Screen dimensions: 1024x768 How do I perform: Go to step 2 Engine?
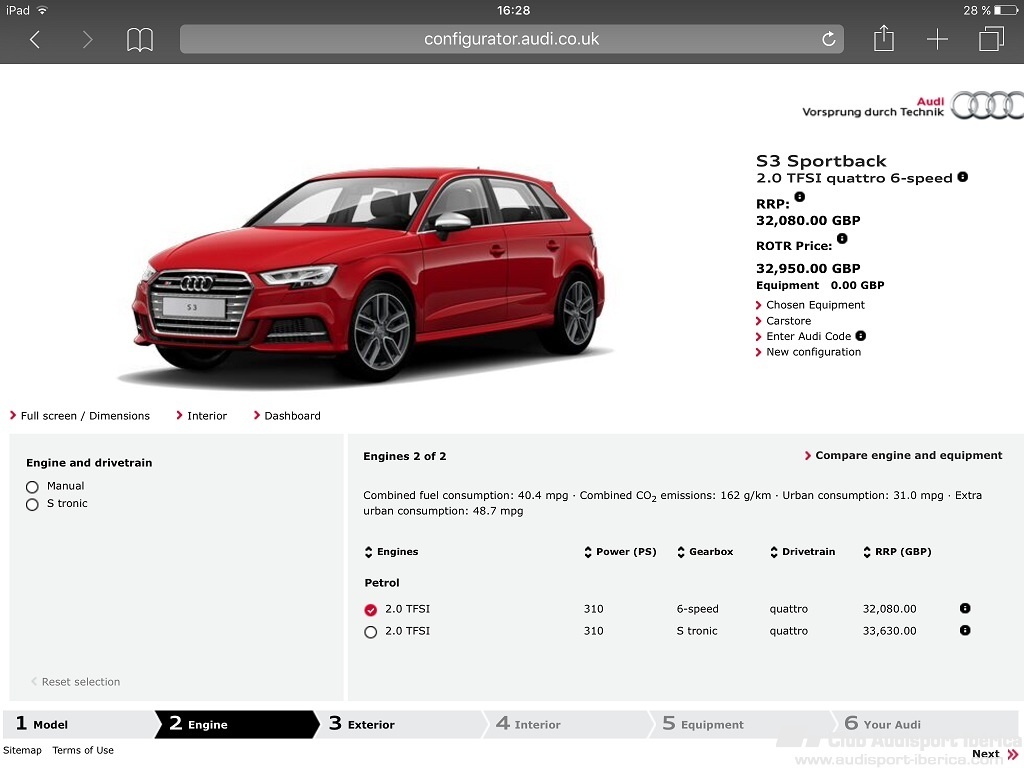236,724
